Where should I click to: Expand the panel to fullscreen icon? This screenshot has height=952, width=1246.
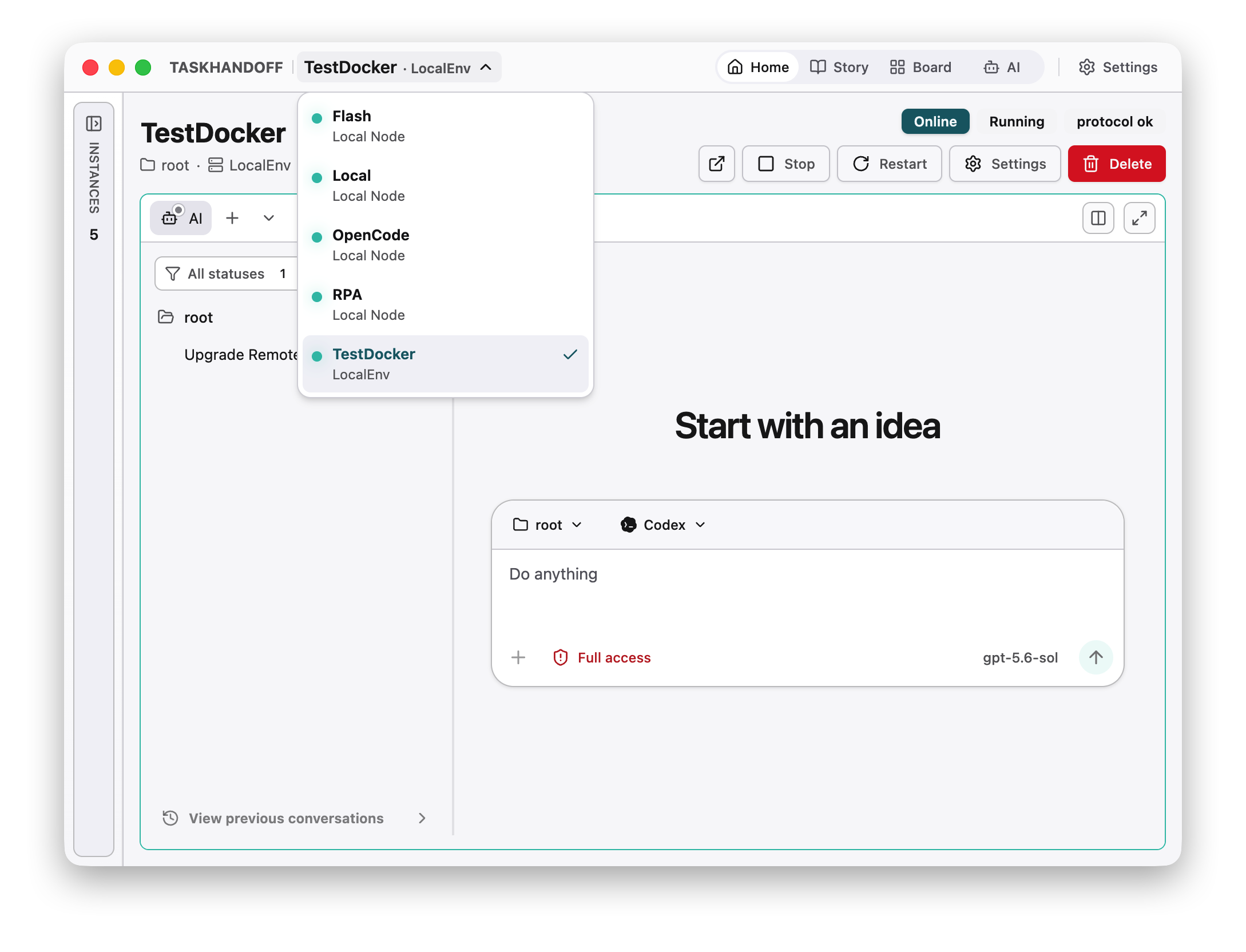tap(1139, 218)
